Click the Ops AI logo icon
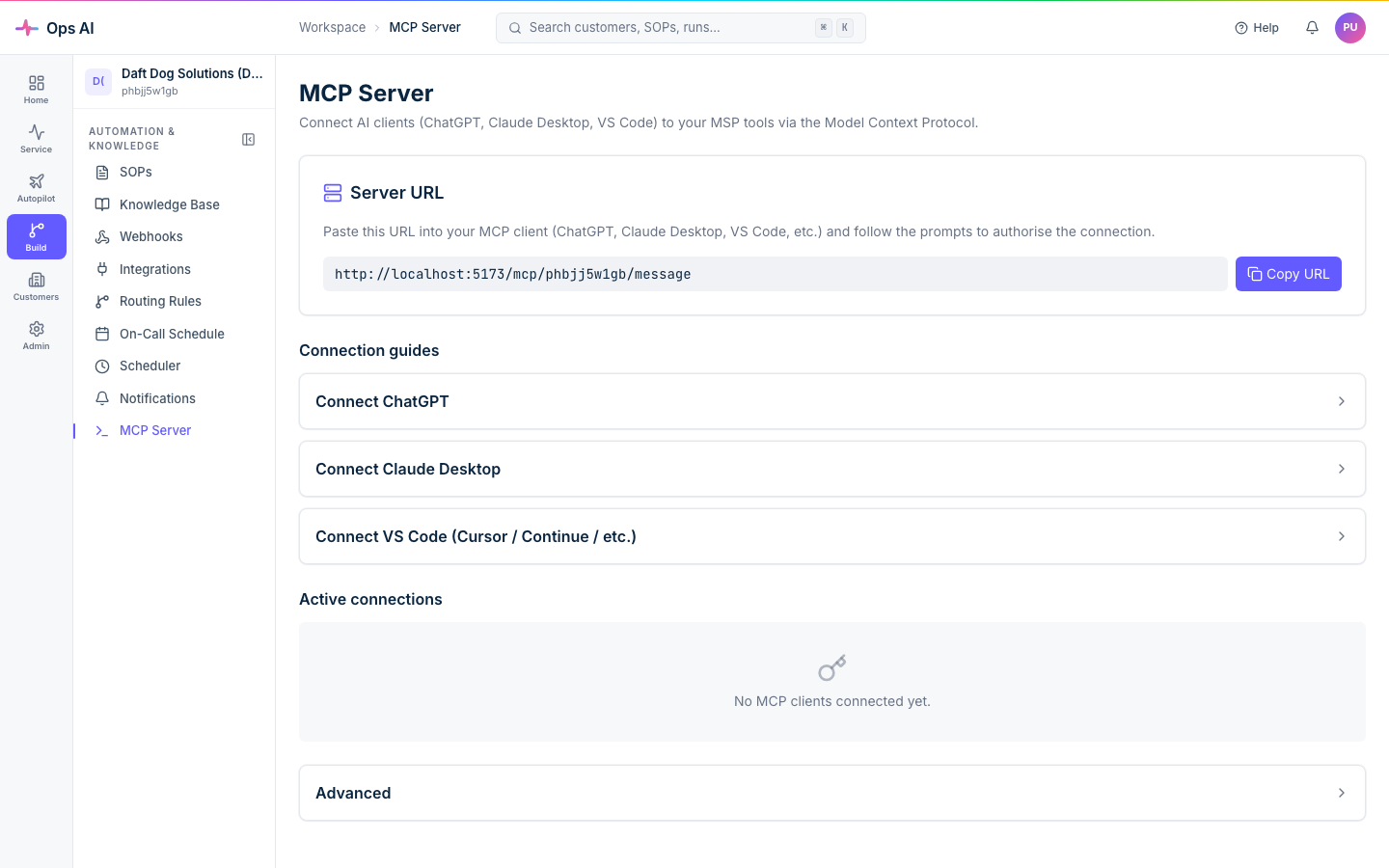This screenshot has height=868, width=1389. (x=27, y=28)
